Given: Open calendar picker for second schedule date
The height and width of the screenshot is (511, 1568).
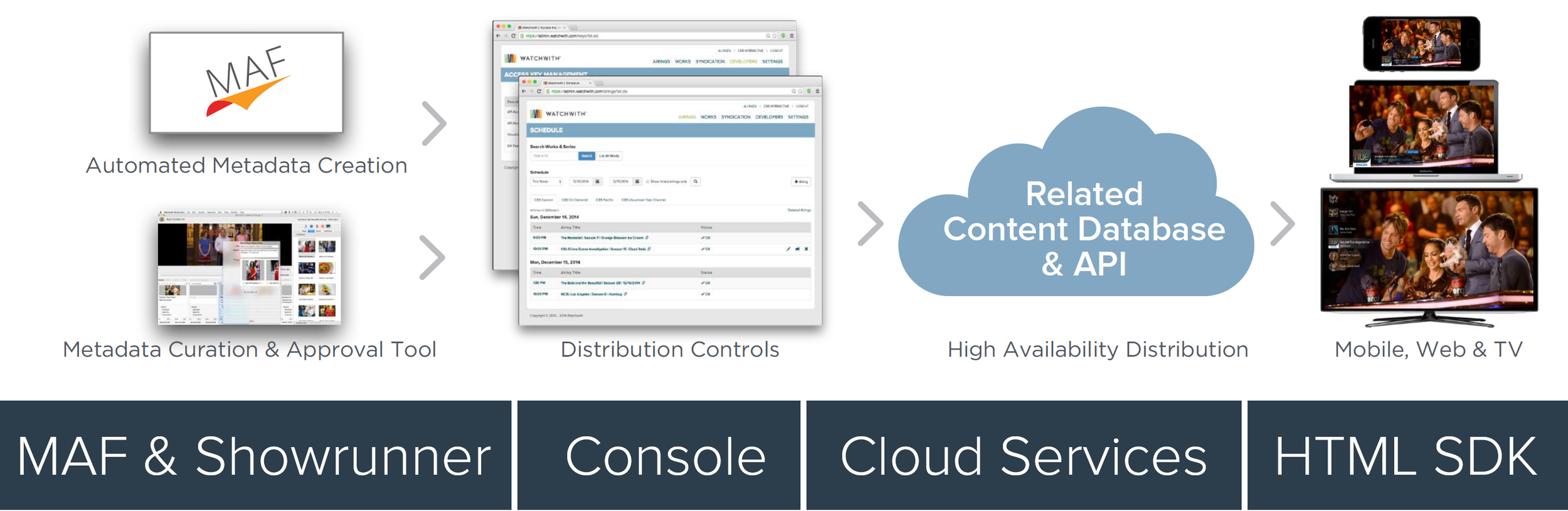Looking at the screenshot, I should (x=637, y=181).
